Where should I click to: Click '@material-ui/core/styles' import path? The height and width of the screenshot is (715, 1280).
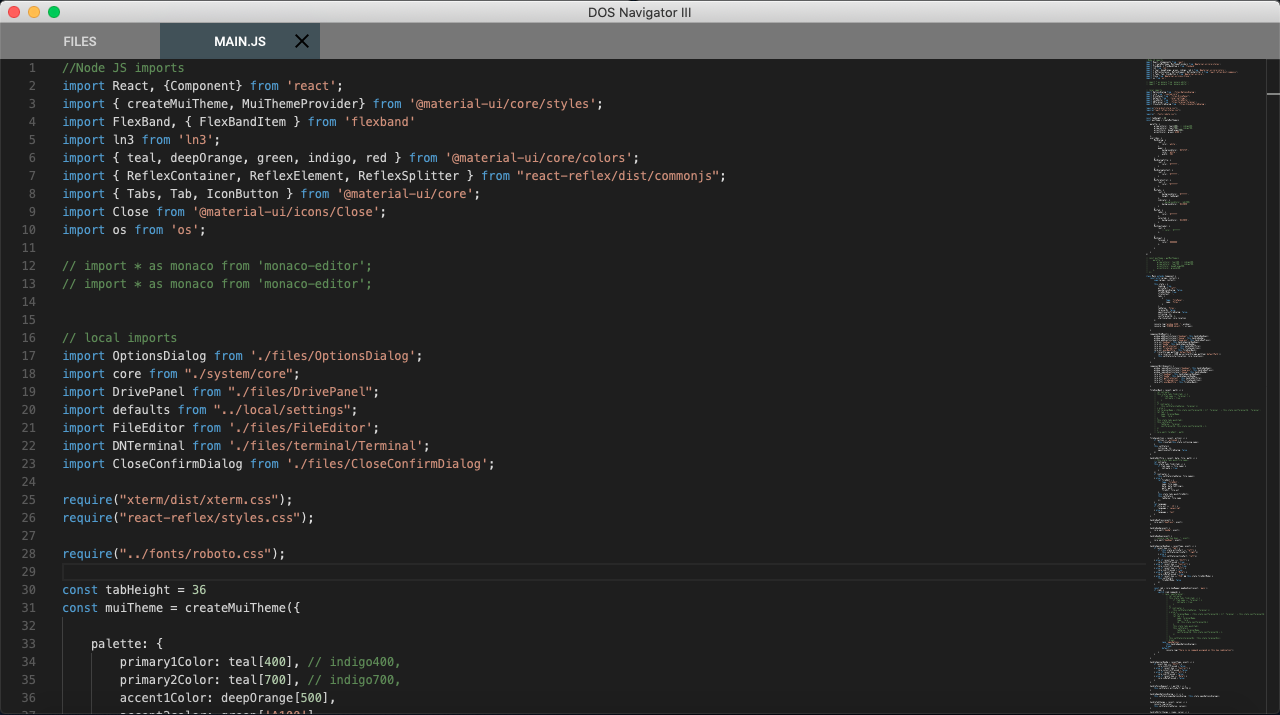(x=503, y=104)
